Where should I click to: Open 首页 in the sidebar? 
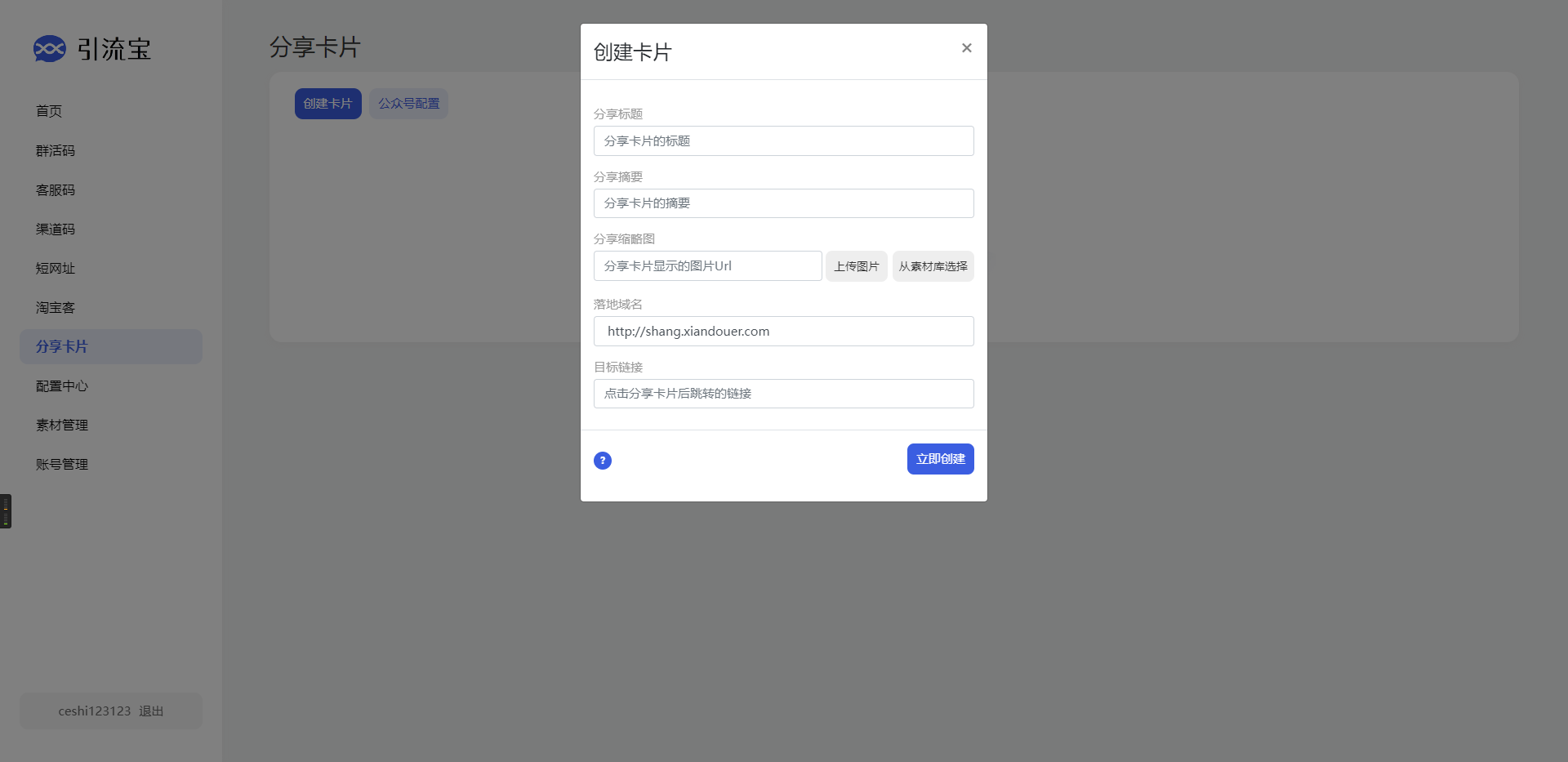[x=111, y=111]
